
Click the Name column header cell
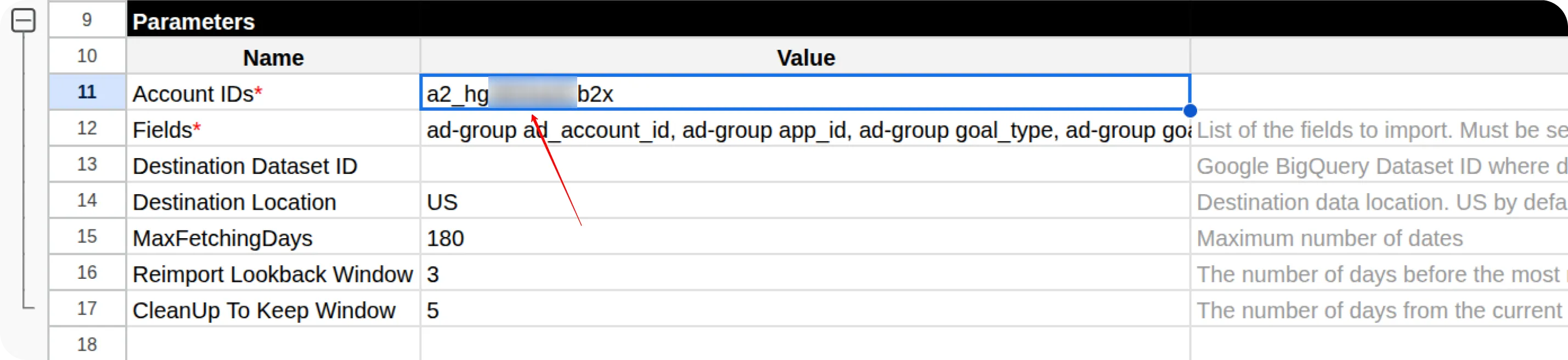(273, 57)
